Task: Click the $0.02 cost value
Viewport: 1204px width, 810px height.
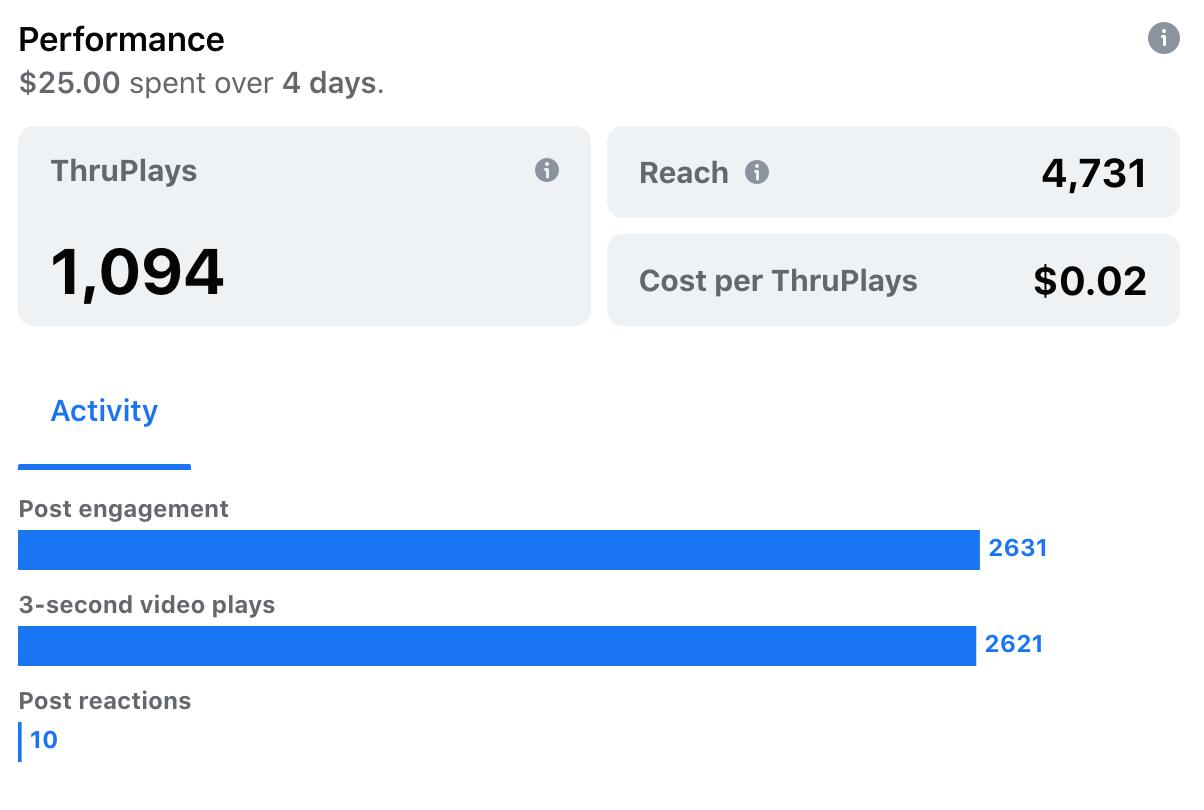Action: click(1090, 281)
